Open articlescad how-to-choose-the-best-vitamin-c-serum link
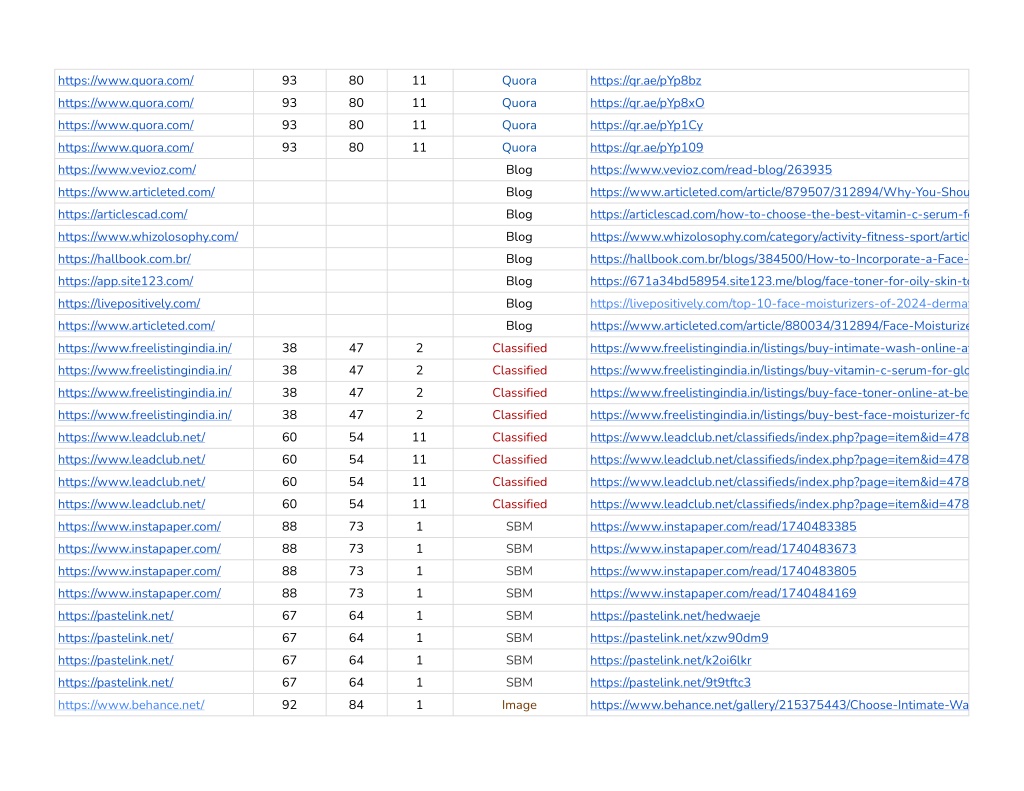Image resolution: width=1024 pixels, height=791 pixels. click(x=779, y=214)
